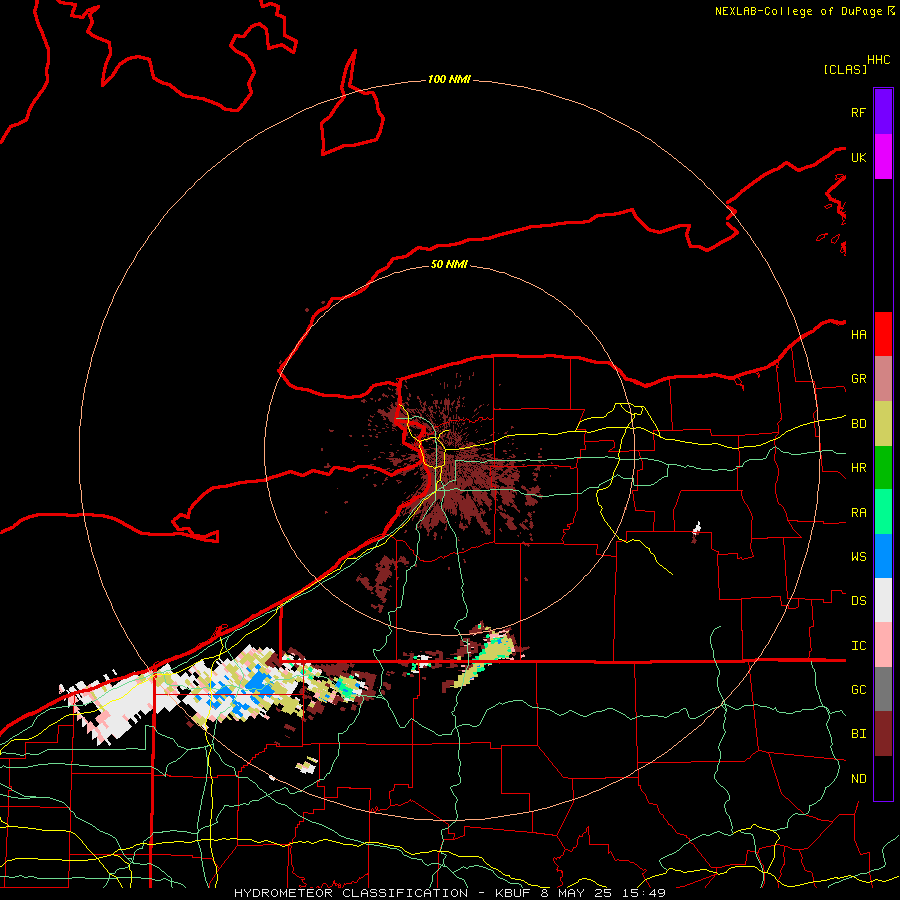Click the IC legend label
The height and width of the screenshot is (900, 900).
[x=858, y=646]
